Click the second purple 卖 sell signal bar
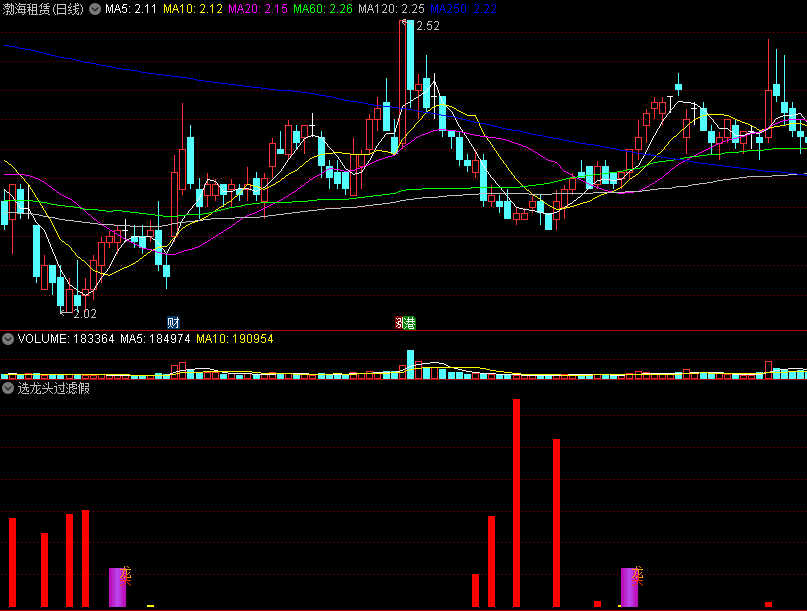 (x=629, y=587)
